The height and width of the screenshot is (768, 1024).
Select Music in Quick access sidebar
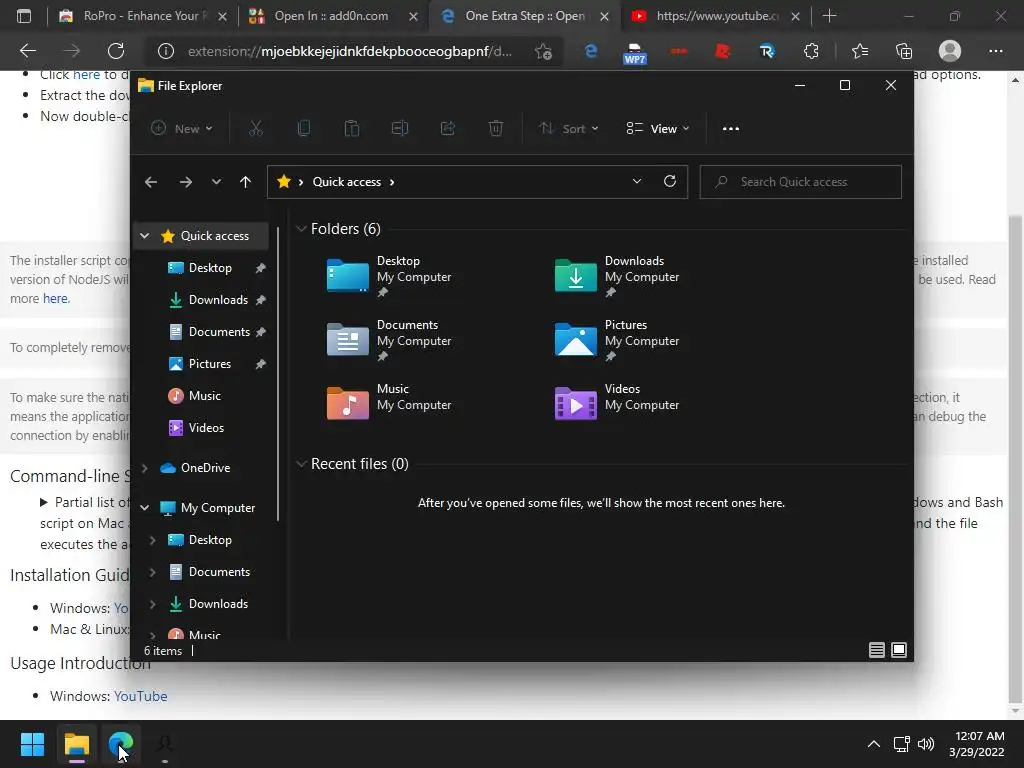204,396
